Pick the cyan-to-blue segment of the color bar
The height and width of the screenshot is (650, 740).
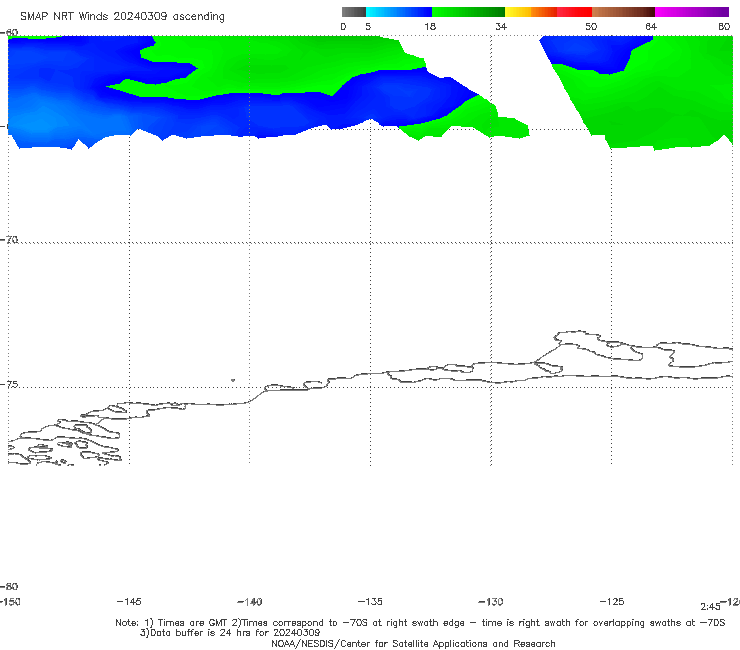(399, 12)
